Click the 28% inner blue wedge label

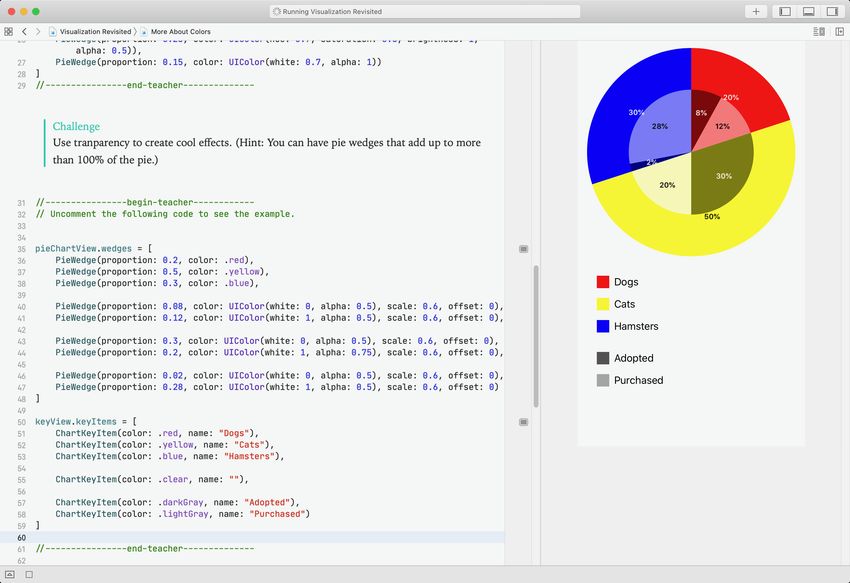(x=660, y=126)
